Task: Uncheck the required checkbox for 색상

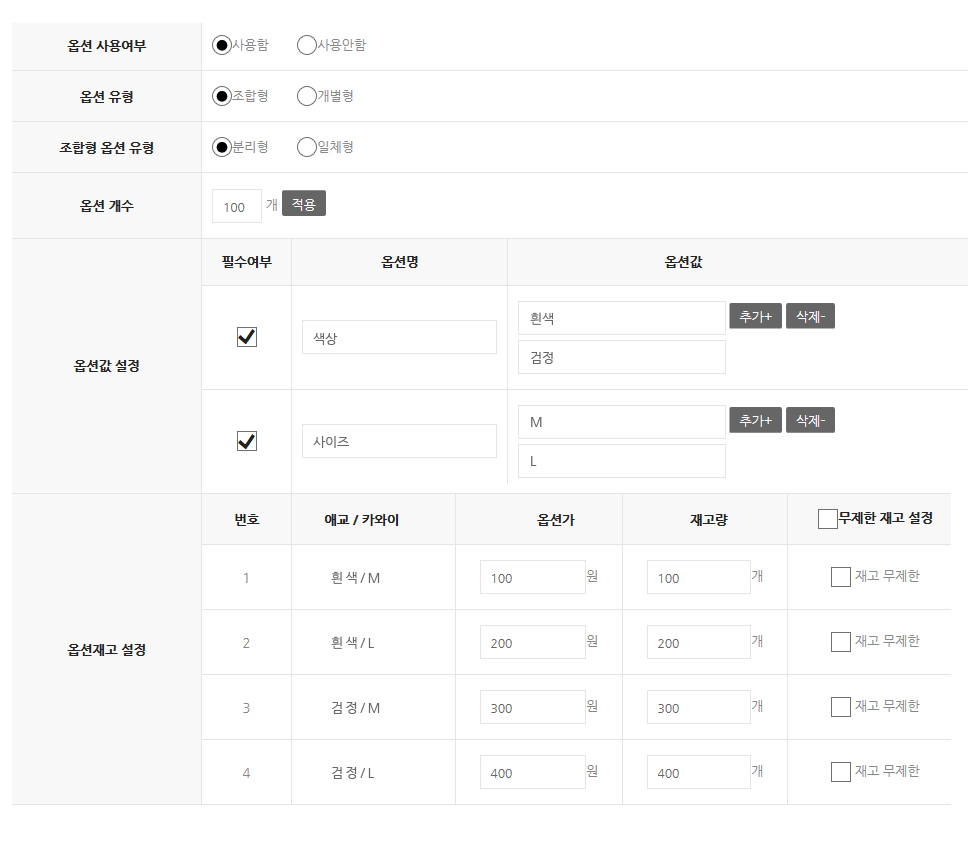Action: click(x=247, y=337)
